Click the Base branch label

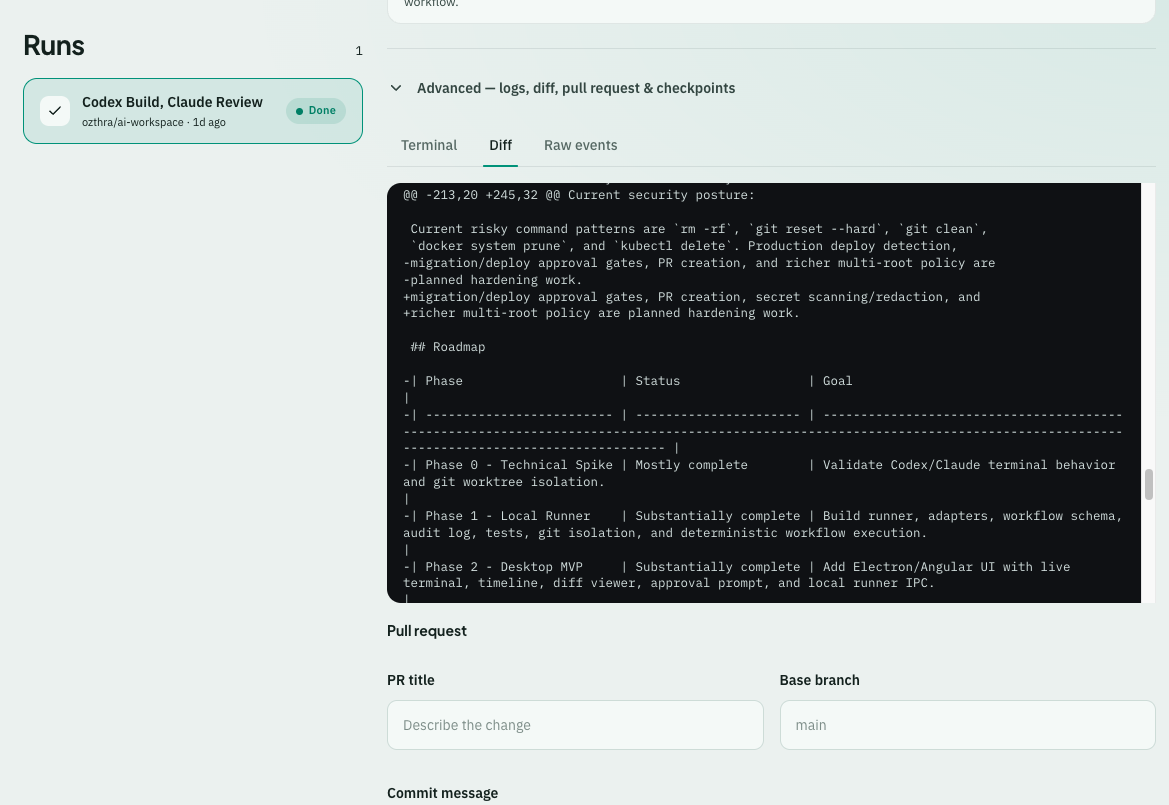tap(819, 680)
